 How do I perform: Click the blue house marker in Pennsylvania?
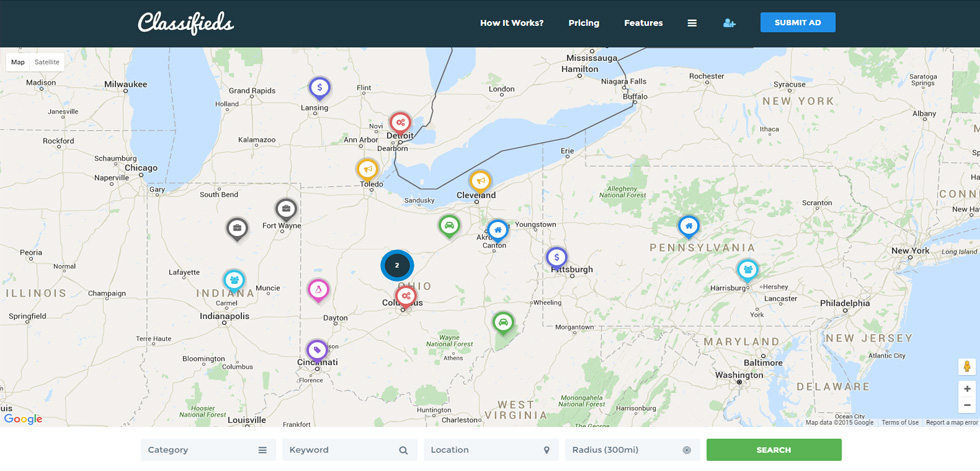(x=688, y=227)
